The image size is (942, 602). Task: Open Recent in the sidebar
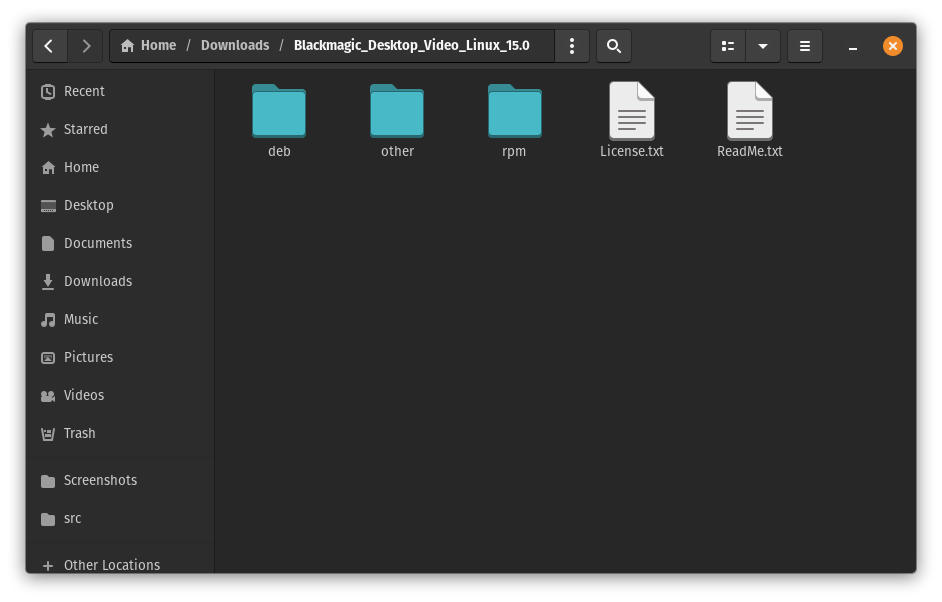[120, 91]
